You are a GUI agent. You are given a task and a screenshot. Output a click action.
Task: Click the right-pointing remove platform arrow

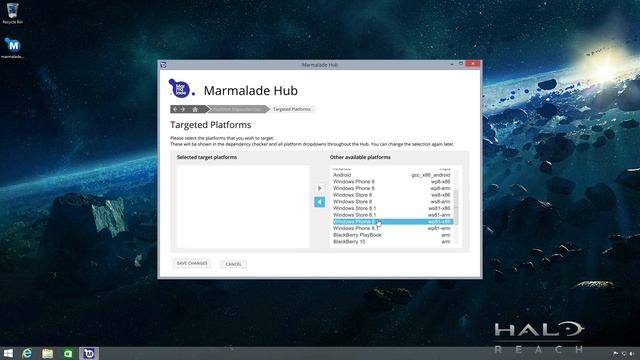(320, 188)
